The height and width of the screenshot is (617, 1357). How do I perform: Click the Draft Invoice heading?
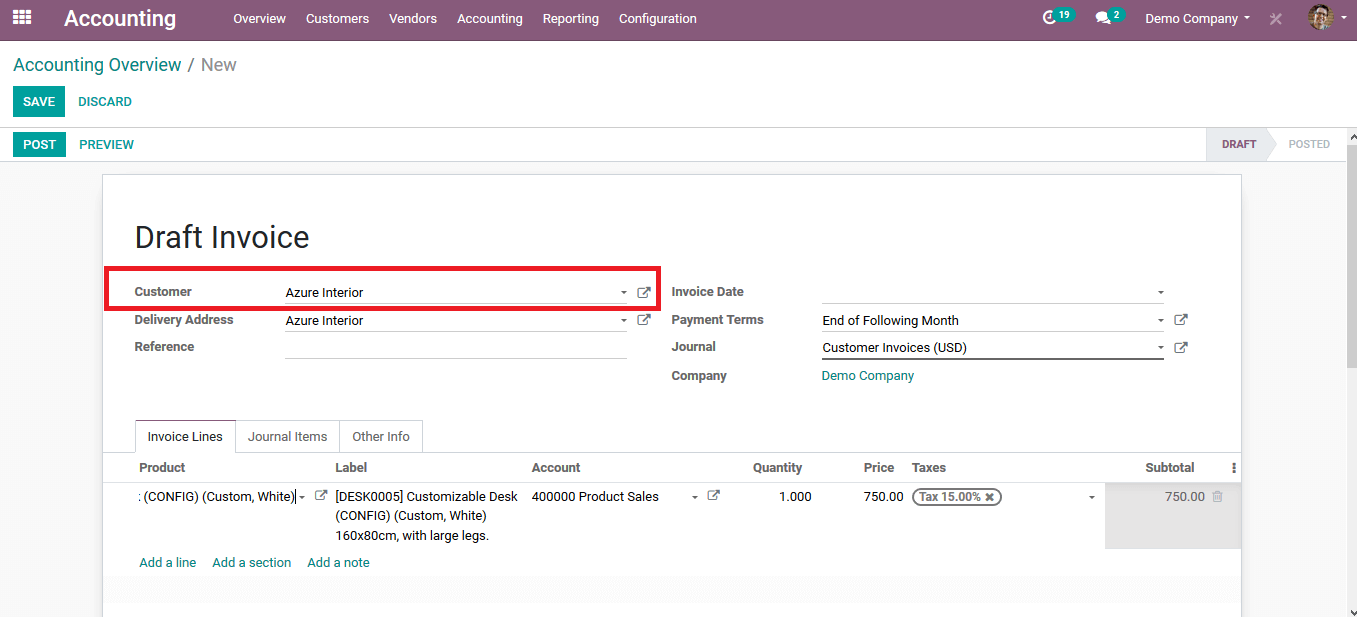pyautogui.click(x=222, y=237)
